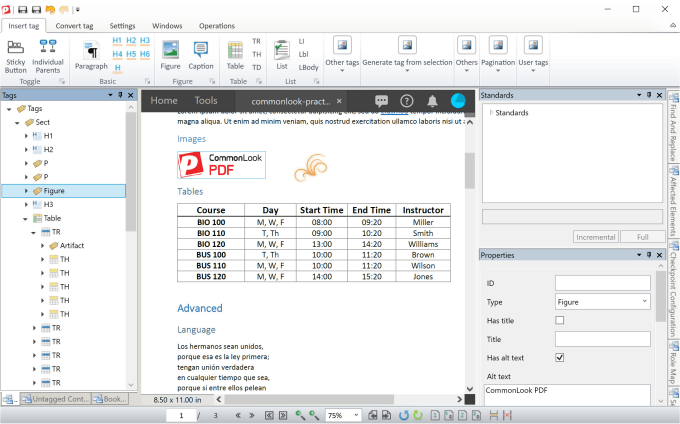Switch to the Convert tag ribbon tab

74,26
